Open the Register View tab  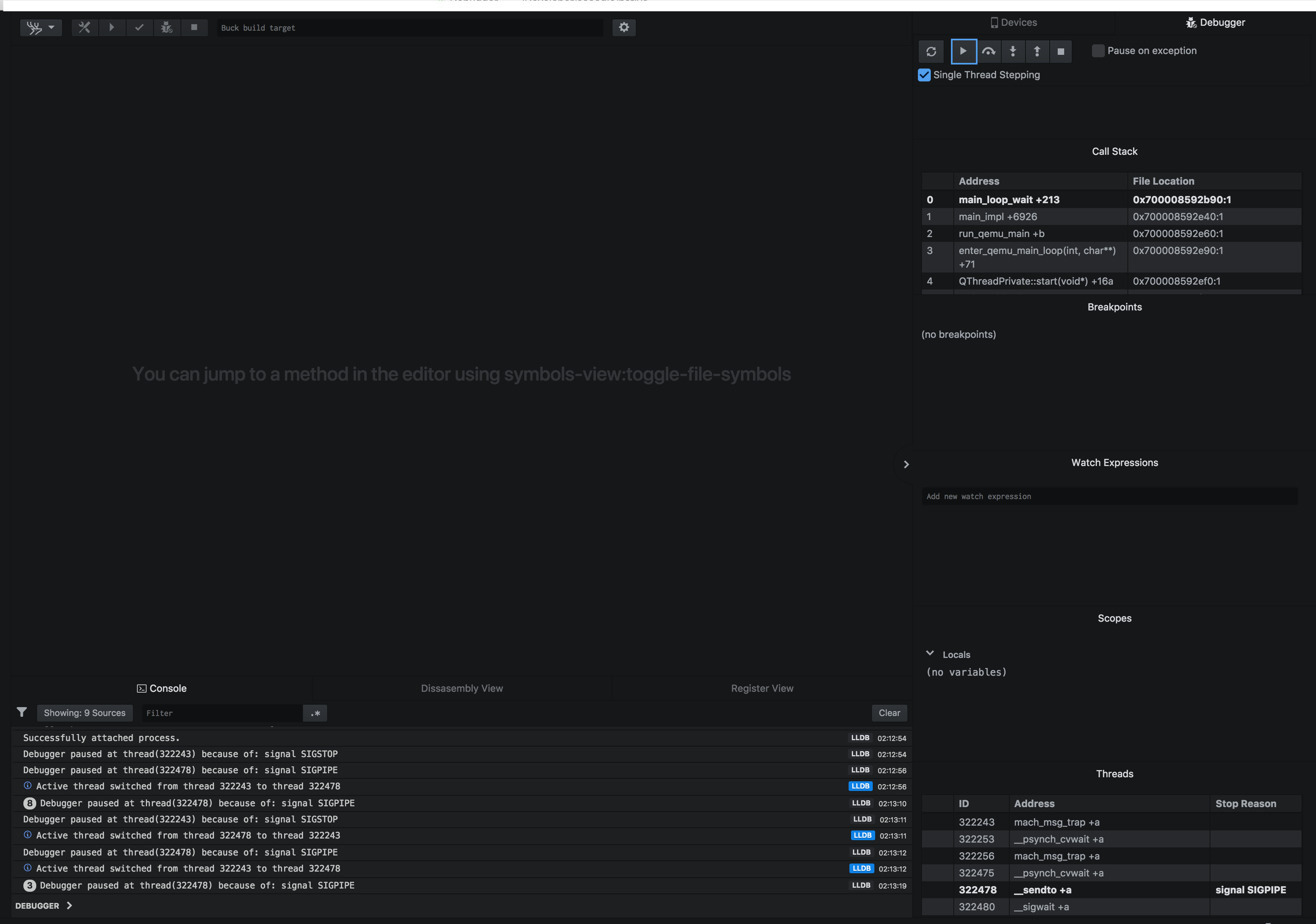(762, 688)
